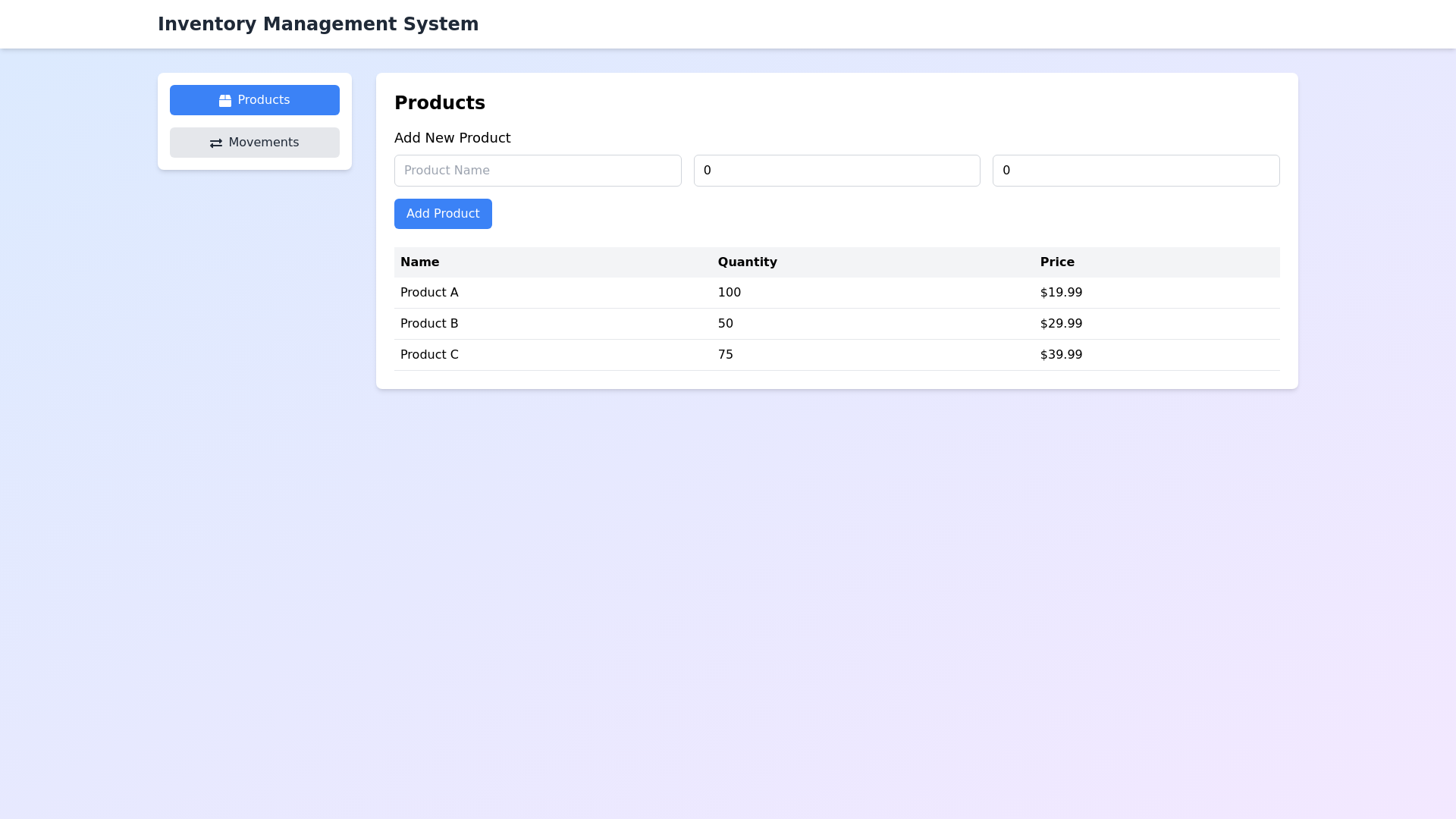Select the Product C row name
Viewport: 1456px width, 819px height.
[x=429, y=355]
